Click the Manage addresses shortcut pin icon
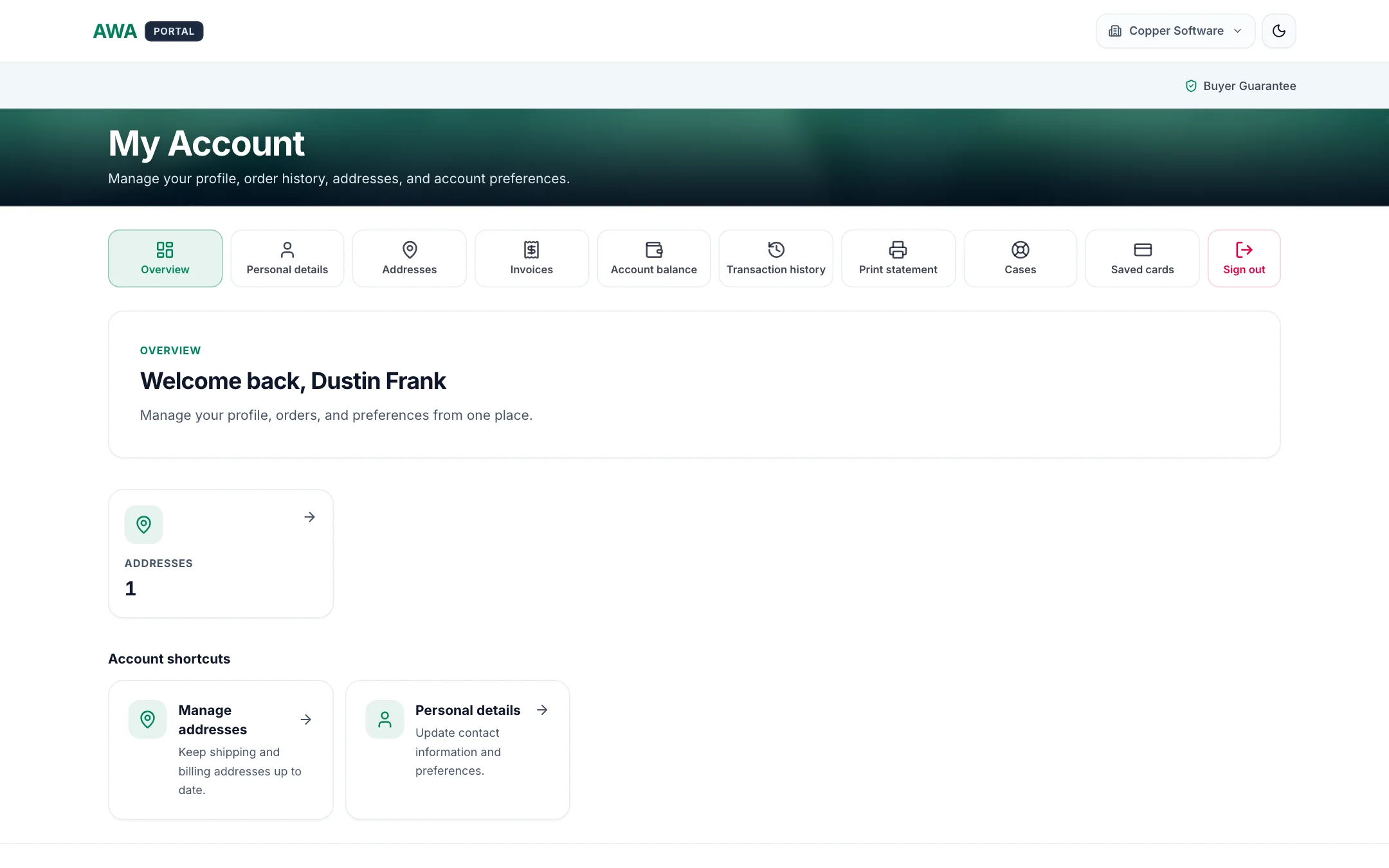 coord(148,719)
